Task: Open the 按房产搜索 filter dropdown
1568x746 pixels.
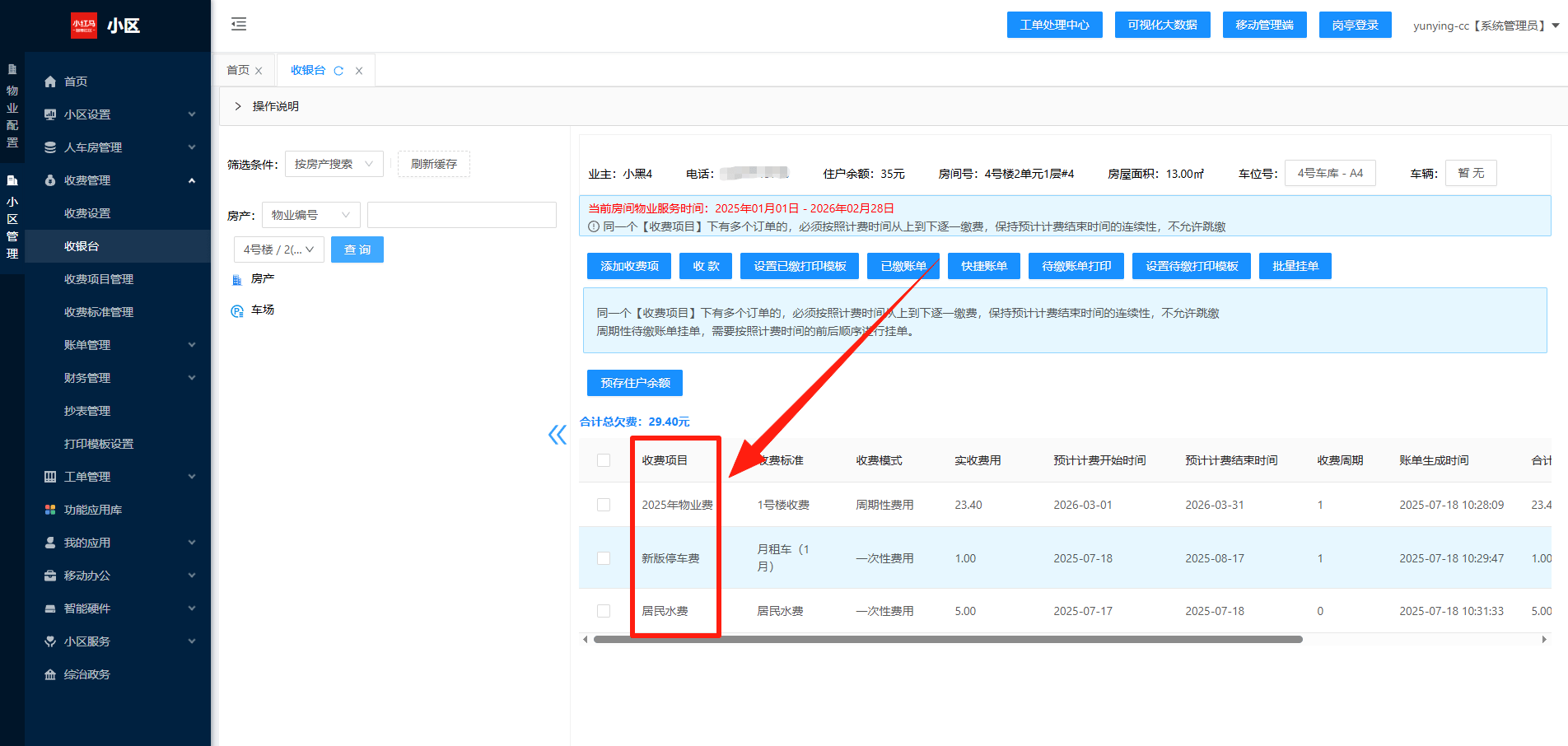Action: point(334,164)
